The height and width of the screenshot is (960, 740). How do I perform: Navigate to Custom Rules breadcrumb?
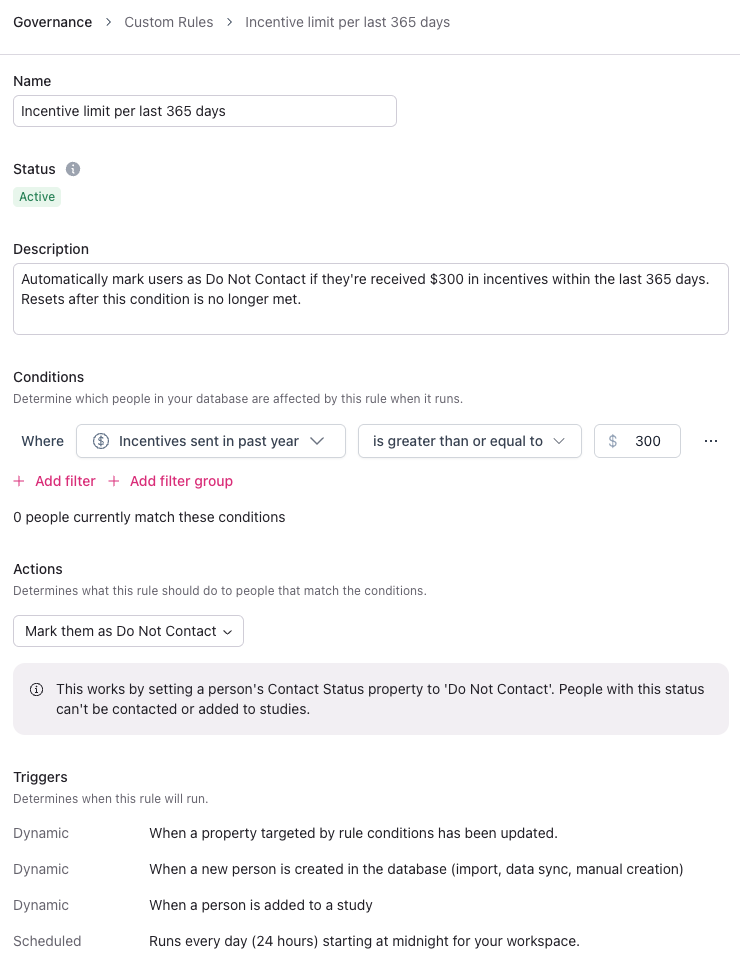[x=168, y=22]
